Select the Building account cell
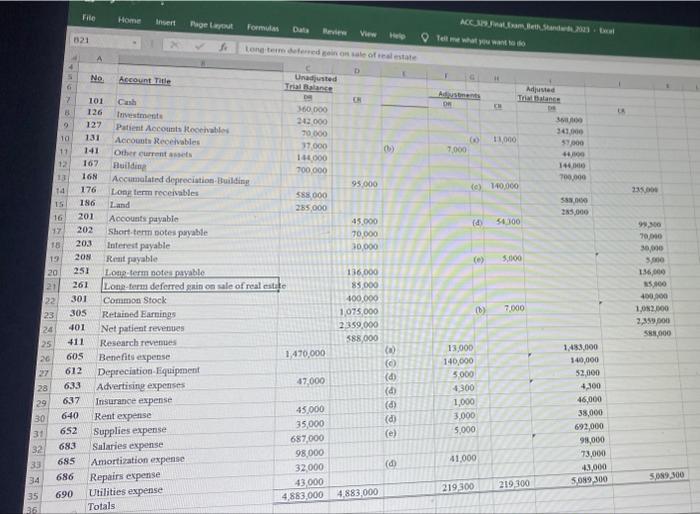The height and width of the screenshot is (514, 700). point(129,165)
